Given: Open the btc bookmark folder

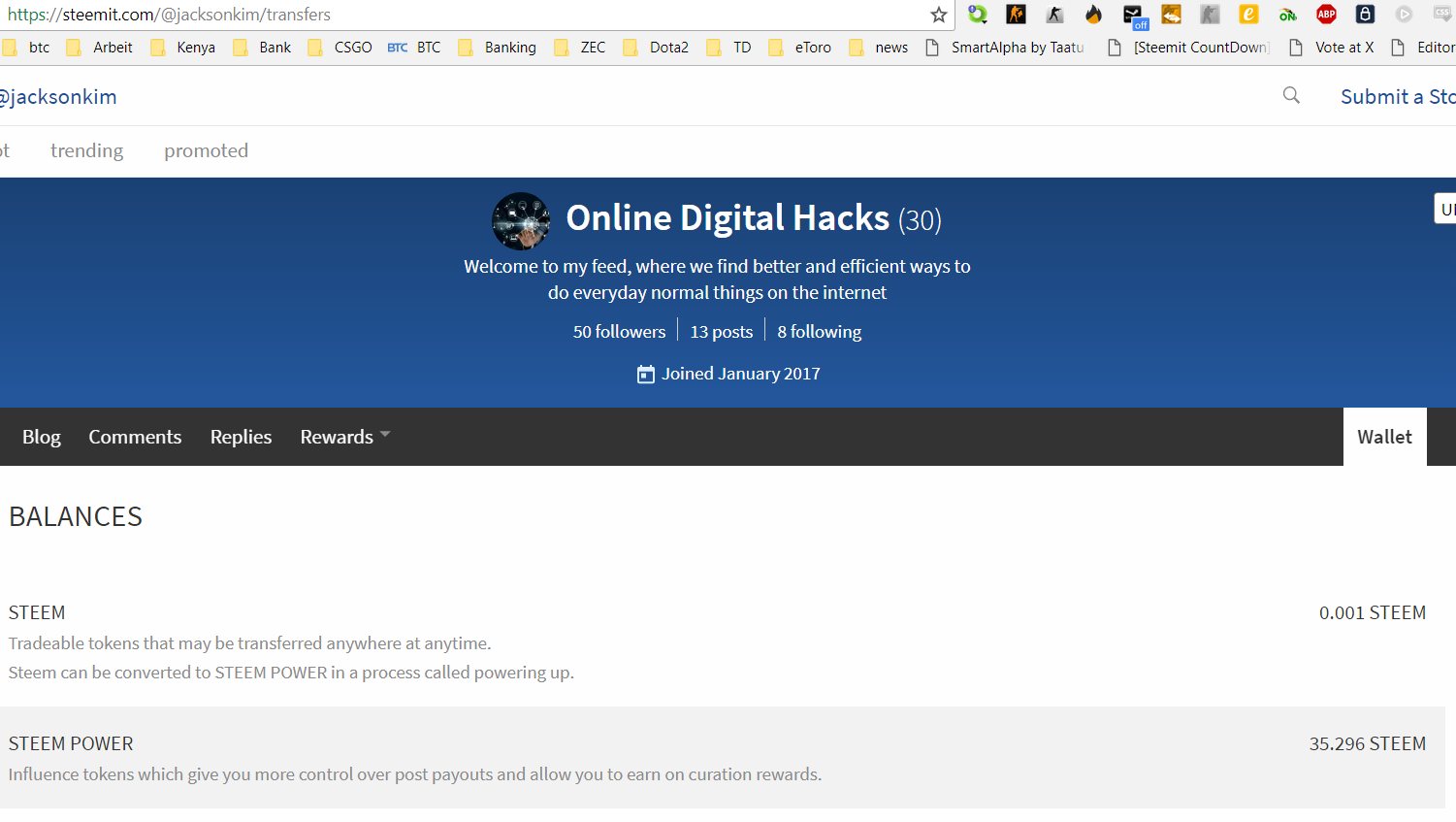Looking at the screenshot, I should [26, 48].
